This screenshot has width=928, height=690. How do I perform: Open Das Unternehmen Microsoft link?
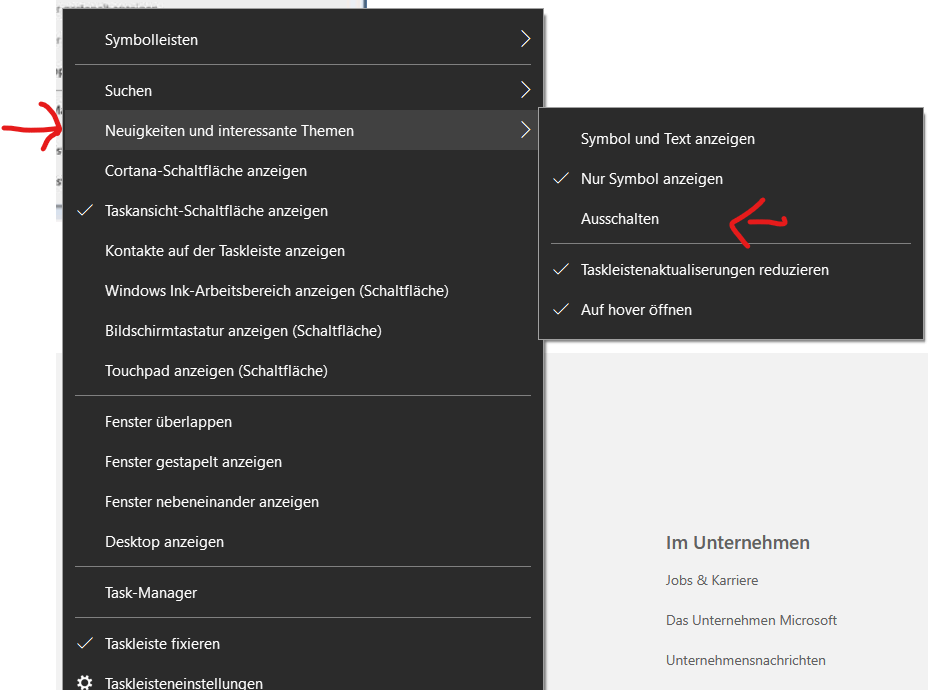[751, 620]
